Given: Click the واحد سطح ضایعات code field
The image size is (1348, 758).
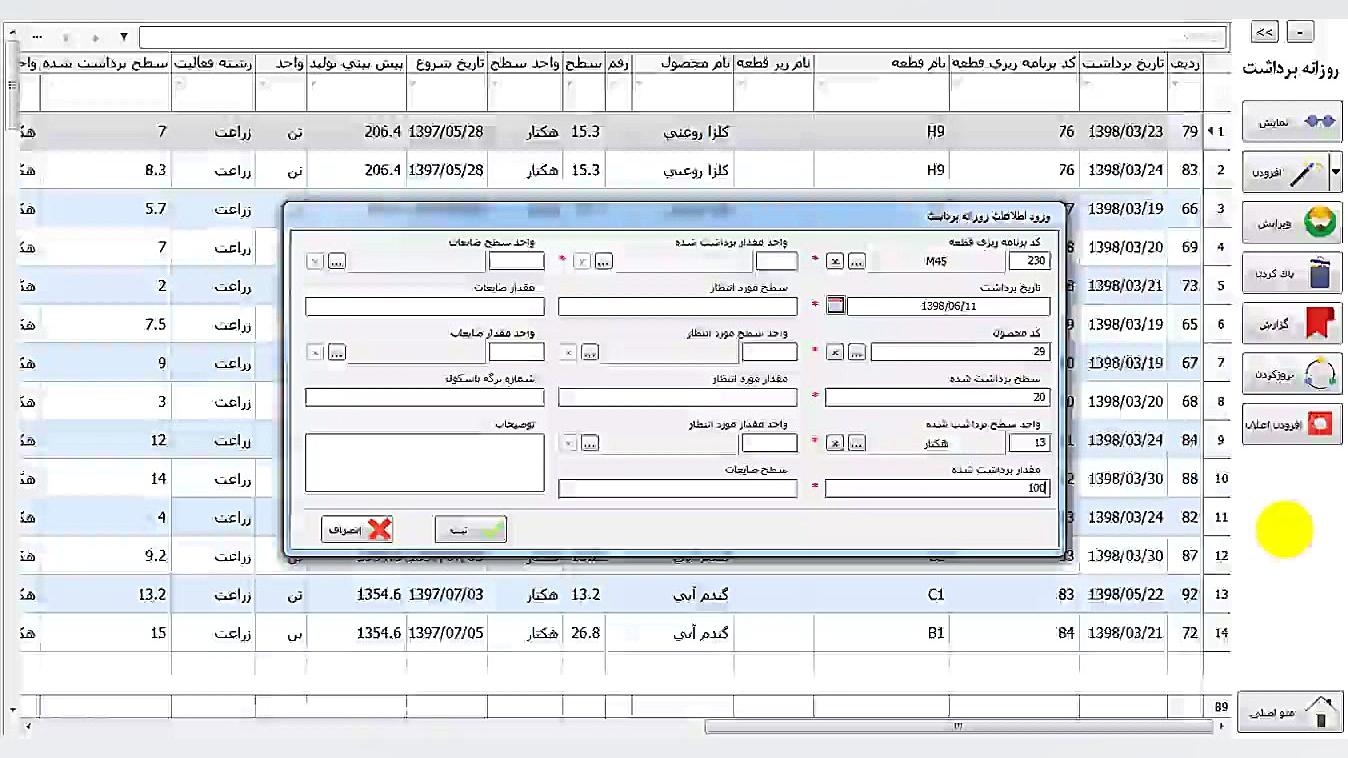Looking at the screenshot, I should pos(517,261).
